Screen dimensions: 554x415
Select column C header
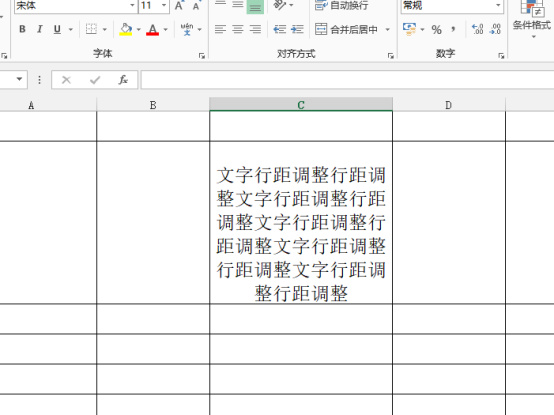(x=301, y=105)
